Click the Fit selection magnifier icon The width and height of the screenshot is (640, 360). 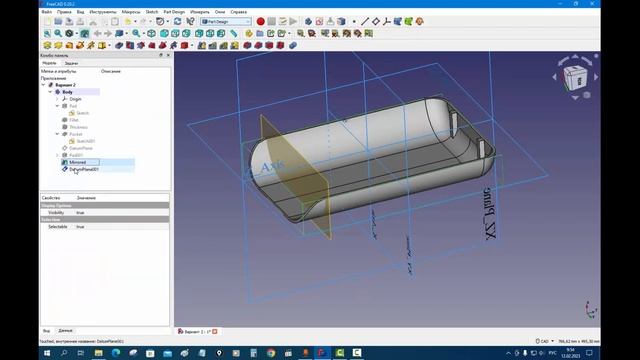tap(58, 33)
